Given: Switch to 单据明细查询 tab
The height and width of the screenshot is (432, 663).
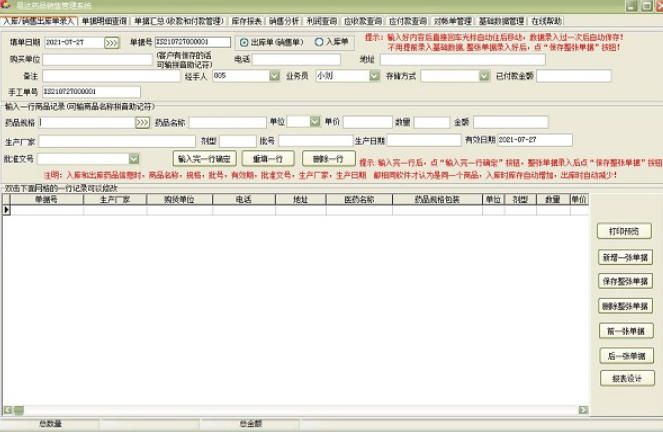Looking at the screenshot, I should [x=104, y=21].
